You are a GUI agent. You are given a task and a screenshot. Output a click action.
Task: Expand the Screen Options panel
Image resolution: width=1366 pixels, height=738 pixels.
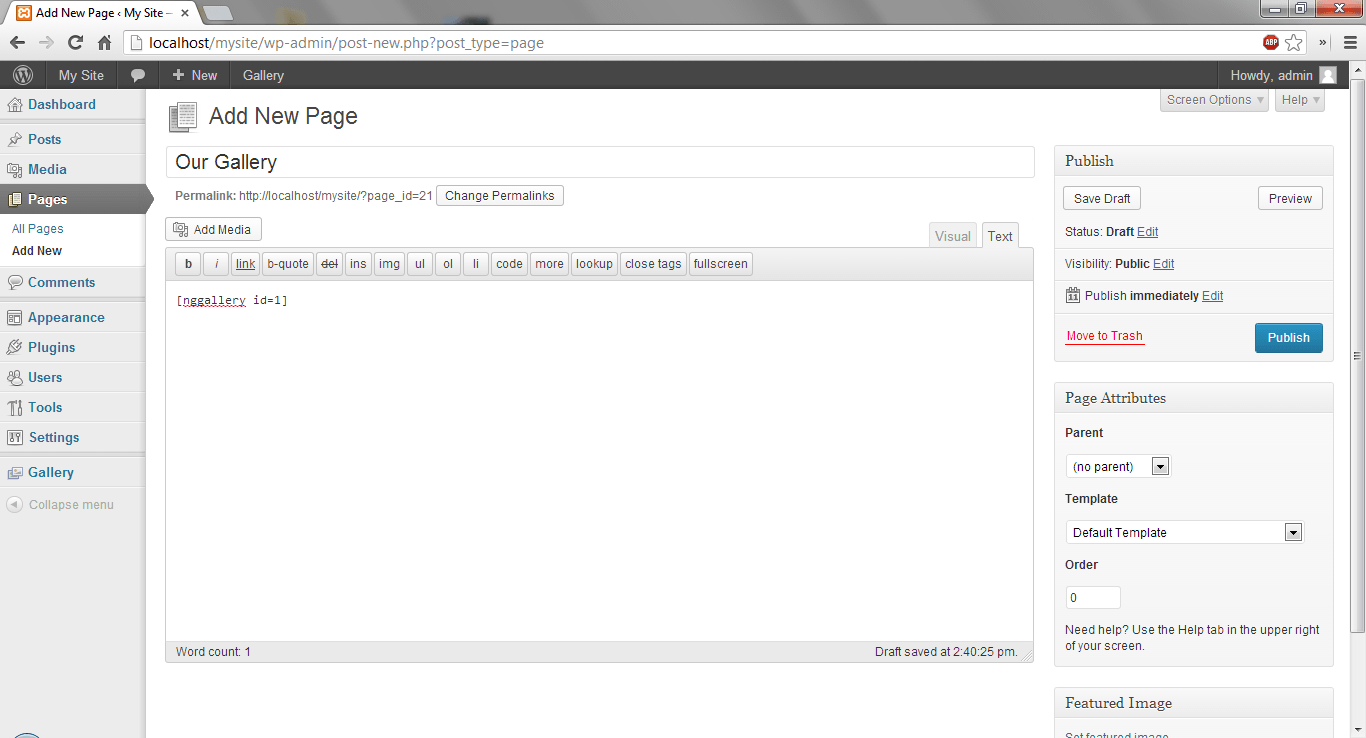tap(1215, 100)
